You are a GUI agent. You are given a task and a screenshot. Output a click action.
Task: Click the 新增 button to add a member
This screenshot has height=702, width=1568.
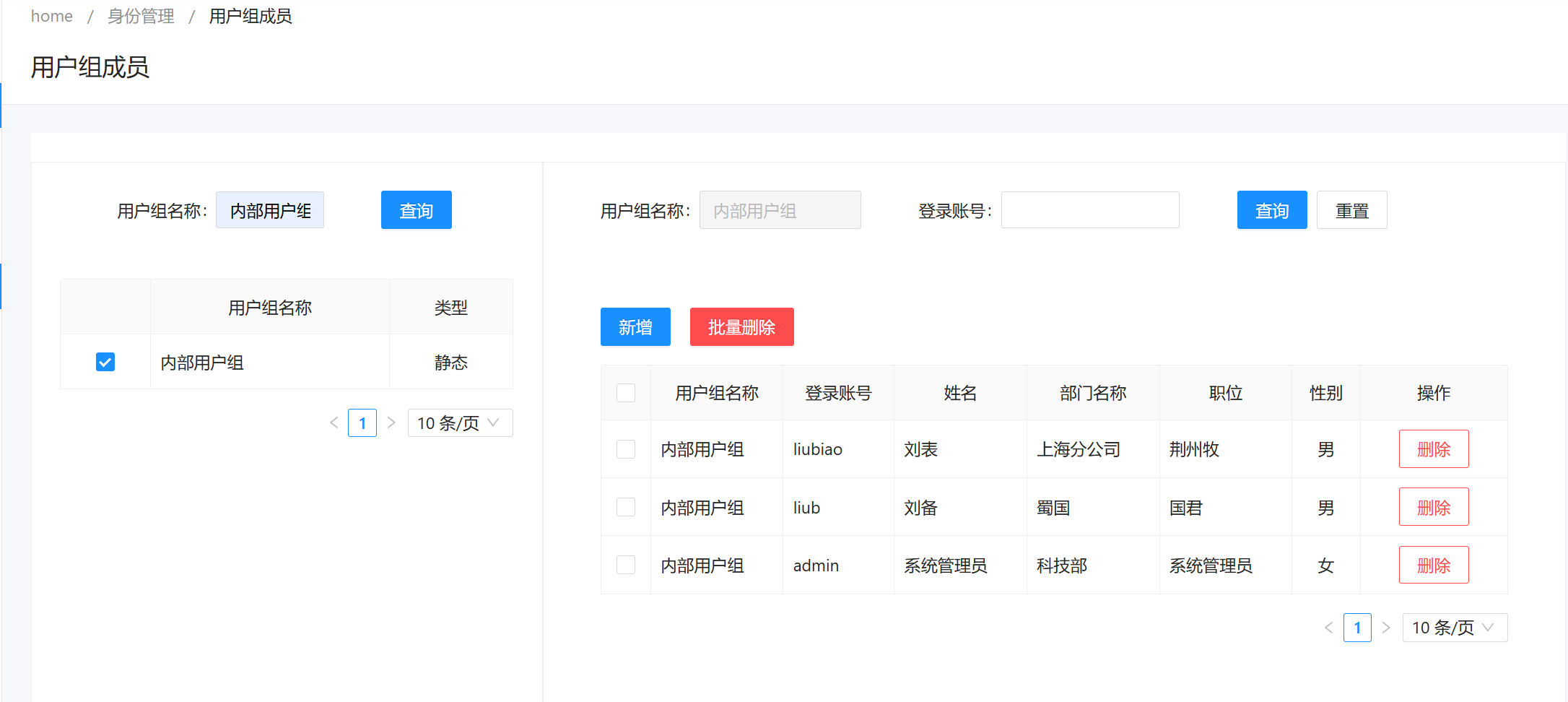pyautogui.click(x=635, y=326)
